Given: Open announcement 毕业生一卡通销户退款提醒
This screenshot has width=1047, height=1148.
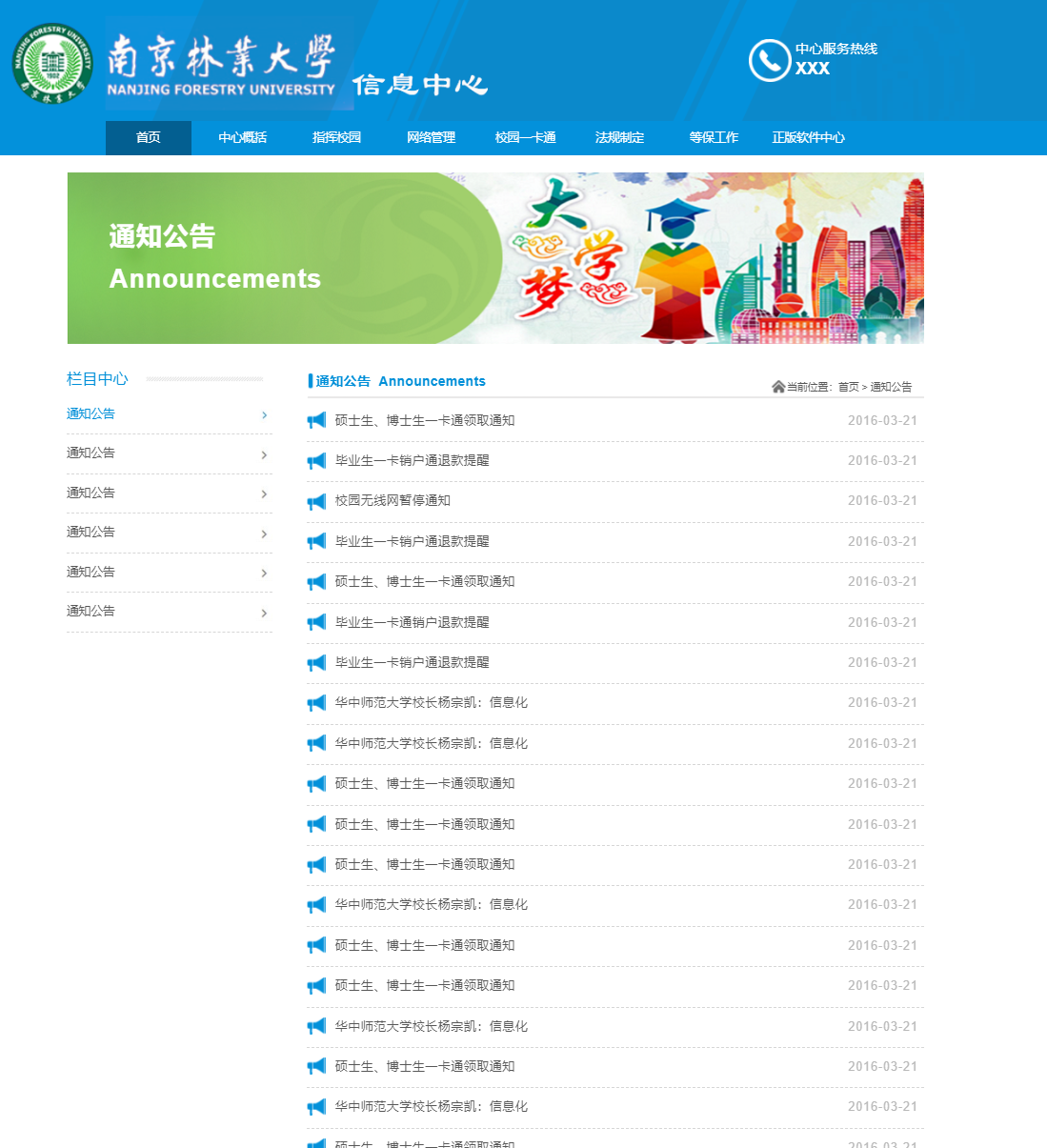Looking at the screenshot, I should click(x=412, y=622).
